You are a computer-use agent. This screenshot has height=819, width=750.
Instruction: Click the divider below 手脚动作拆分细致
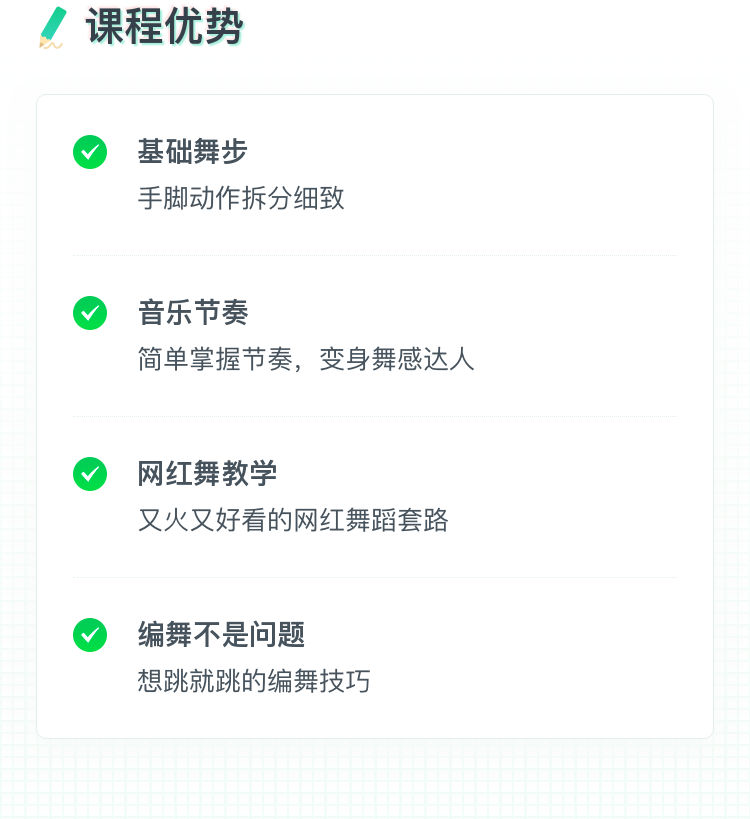tap(374, 256)
